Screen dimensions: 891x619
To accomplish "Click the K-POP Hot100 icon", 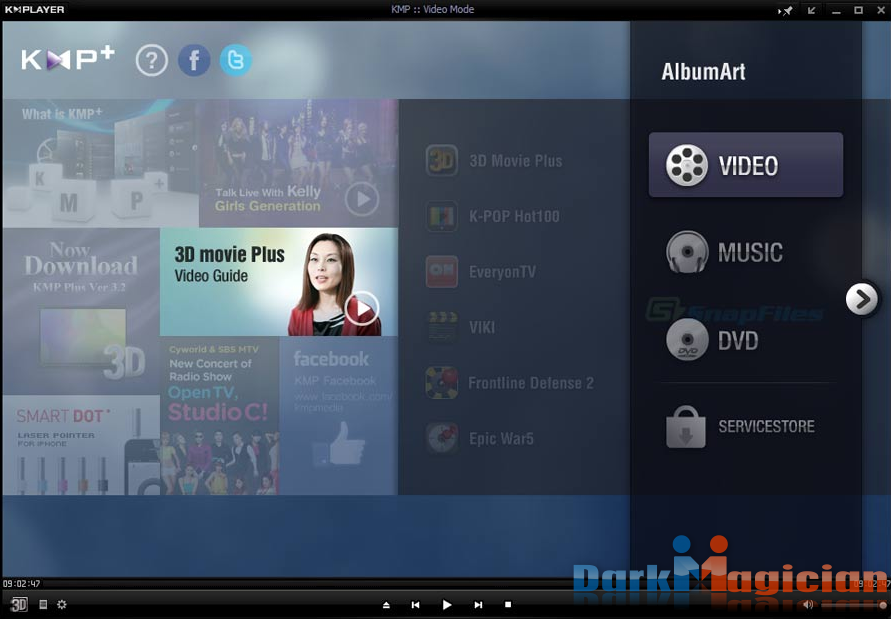I will [x=442, y=216].
